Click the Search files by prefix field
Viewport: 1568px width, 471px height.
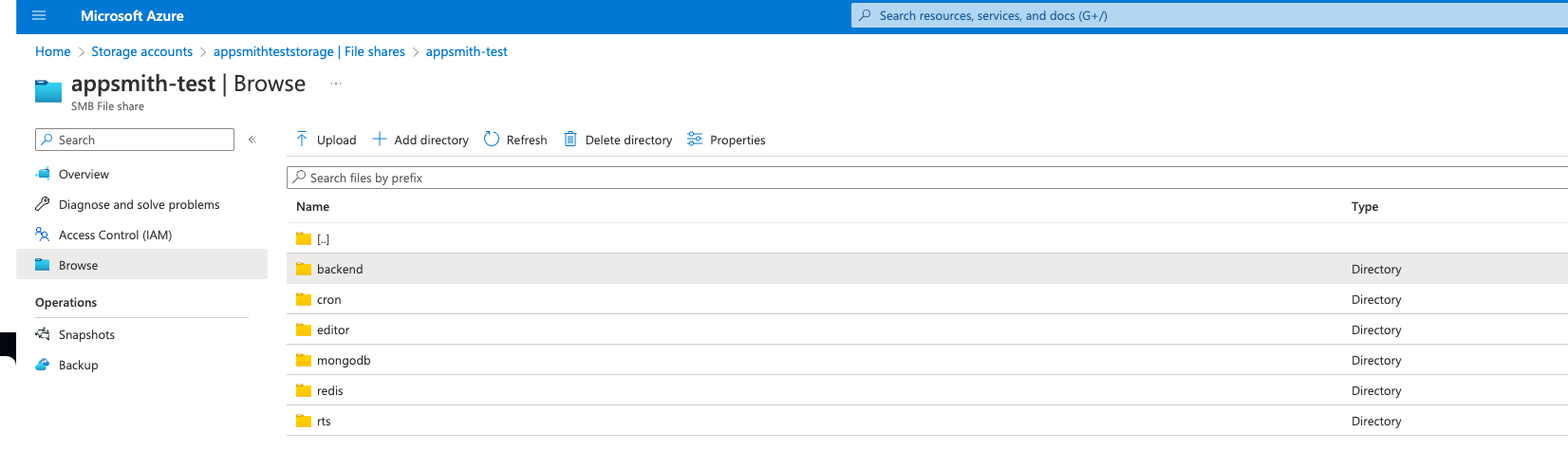click(x=854, y=178)
